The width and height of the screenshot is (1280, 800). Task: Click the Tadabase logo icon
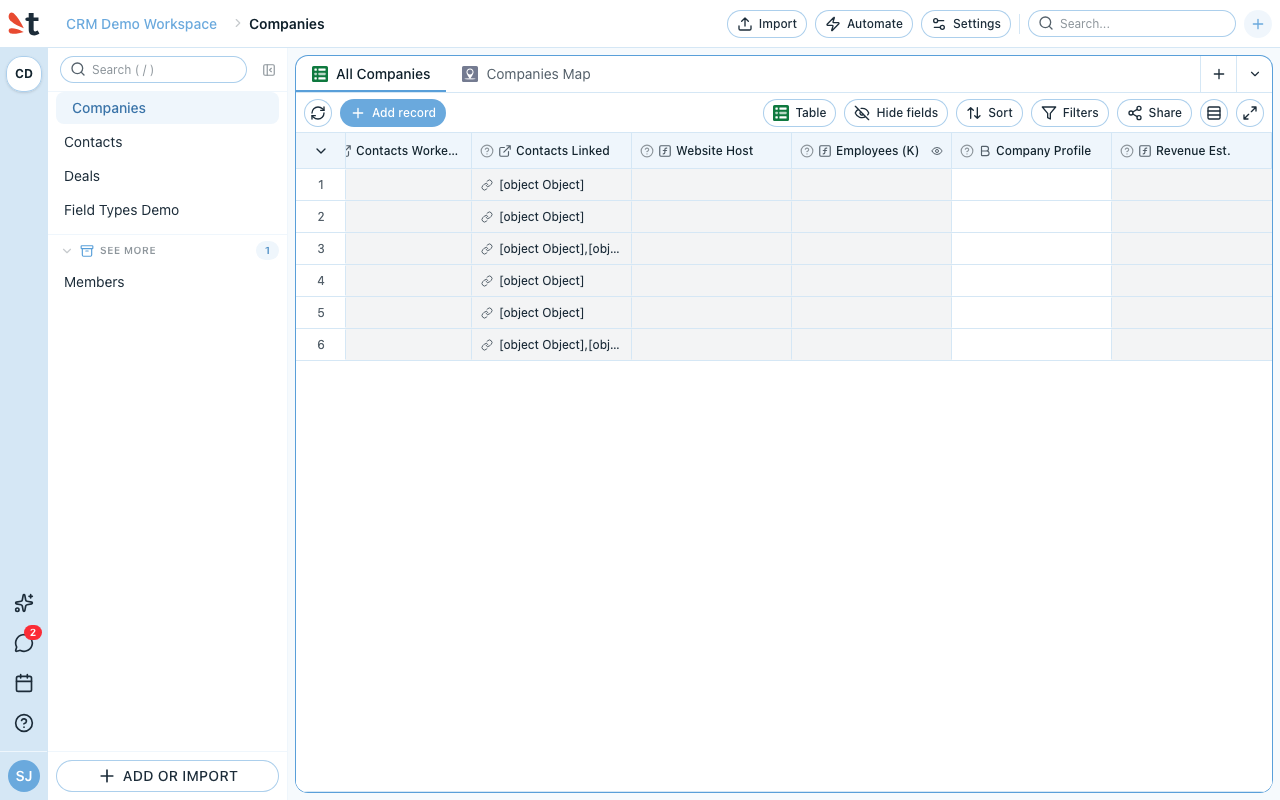pos(24,24)
